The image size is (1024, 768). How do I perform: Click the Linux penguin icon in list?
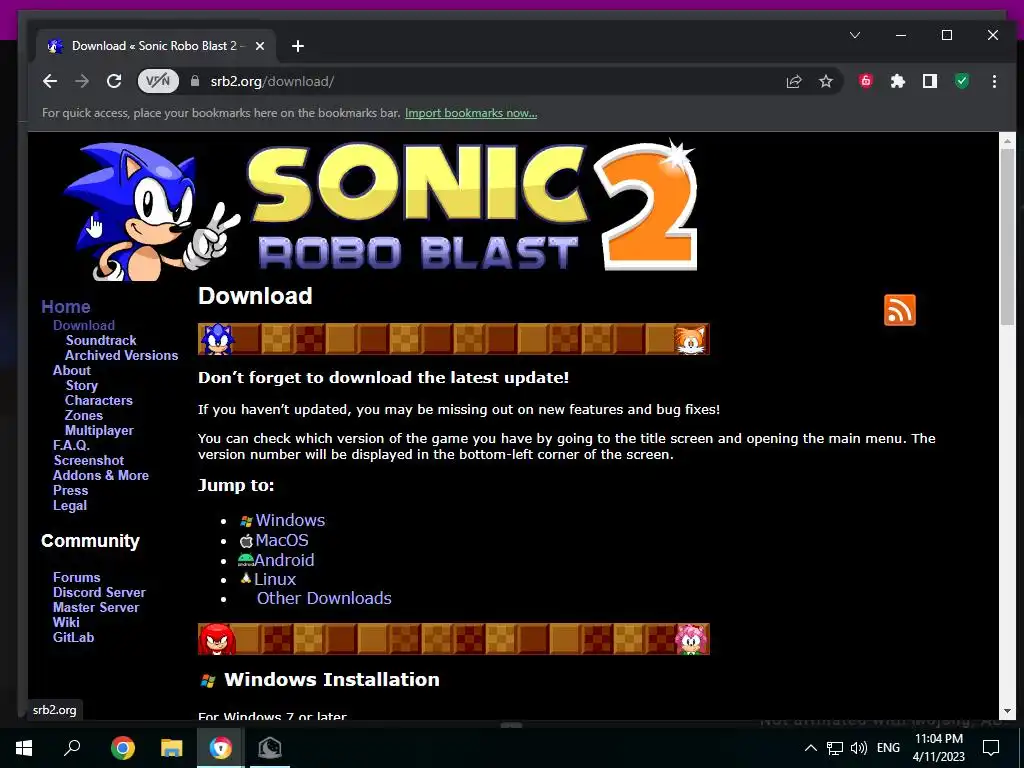coord(246,579)
